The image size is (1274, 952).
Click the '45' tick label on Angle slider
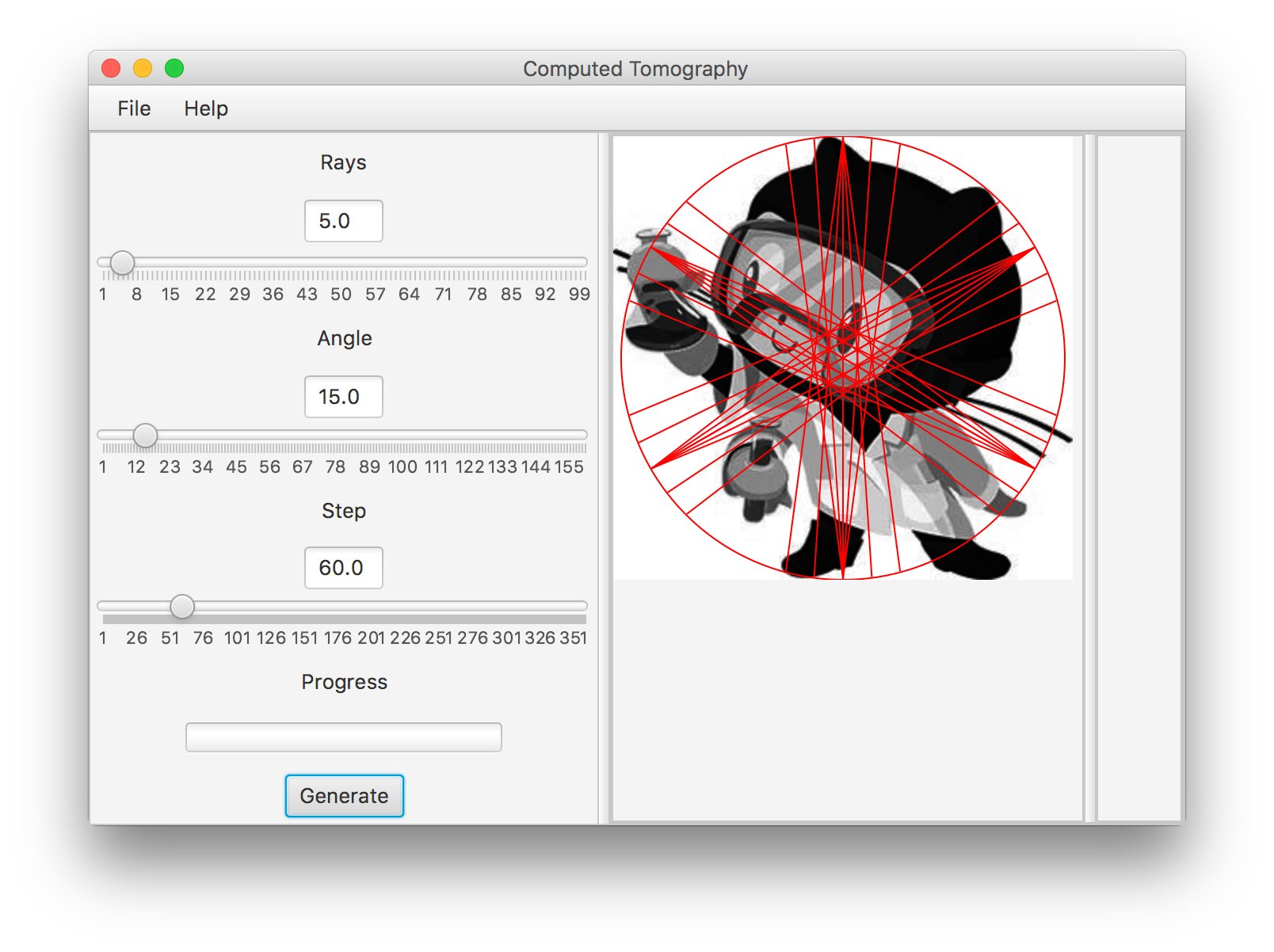[236, 467]
